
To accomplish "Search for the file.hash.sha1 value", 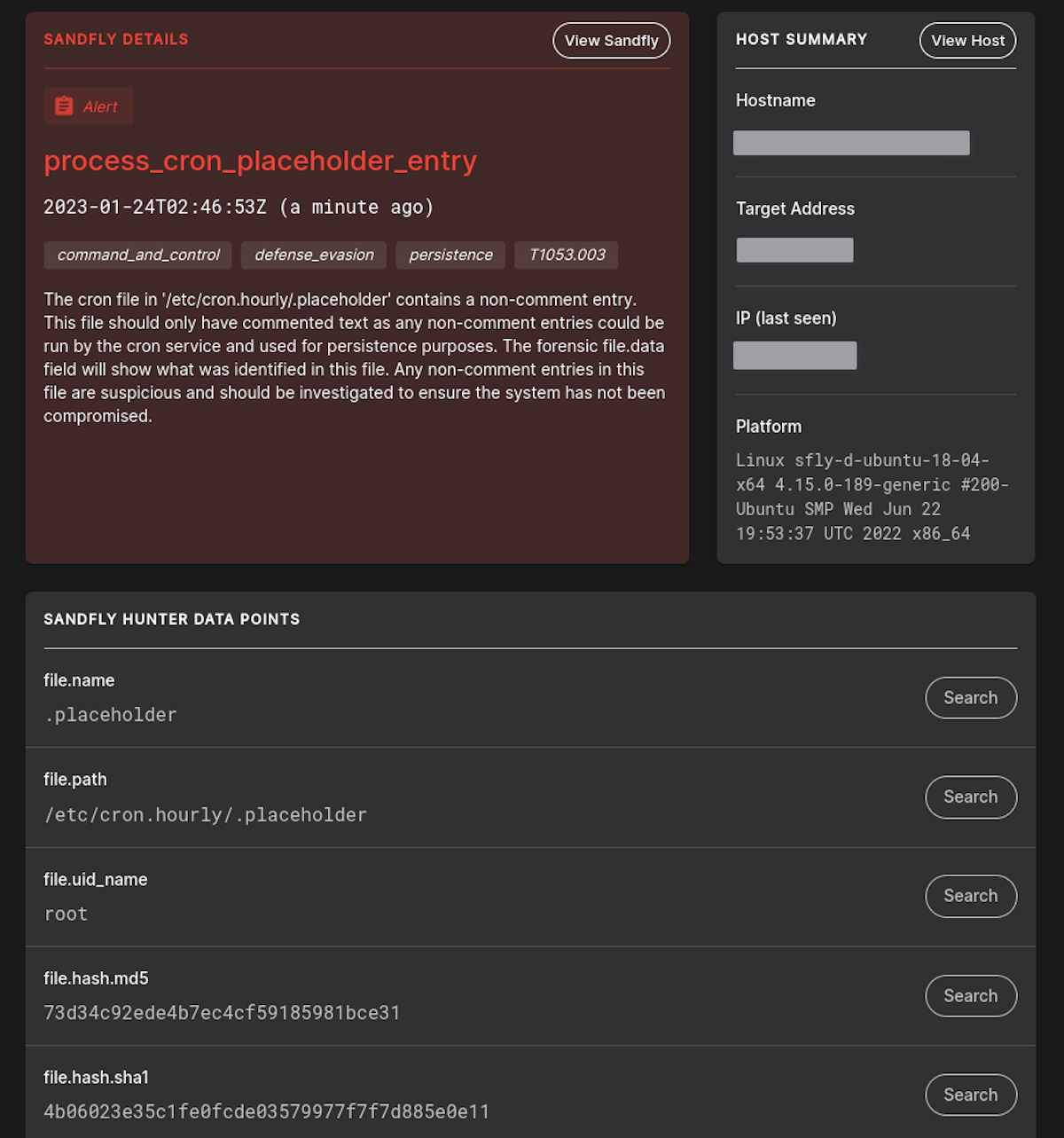I will click(970, 1095).
